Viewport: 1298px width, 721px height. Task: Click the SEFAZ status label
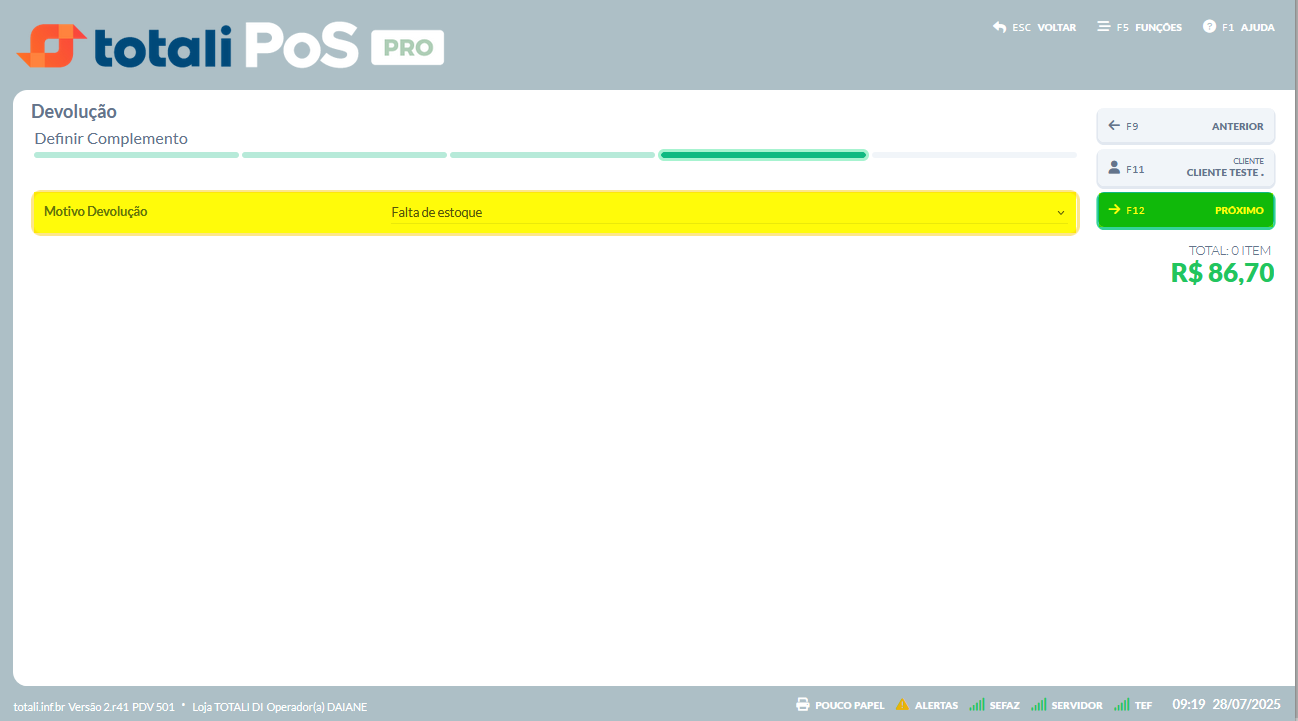tap(1004, 706)
